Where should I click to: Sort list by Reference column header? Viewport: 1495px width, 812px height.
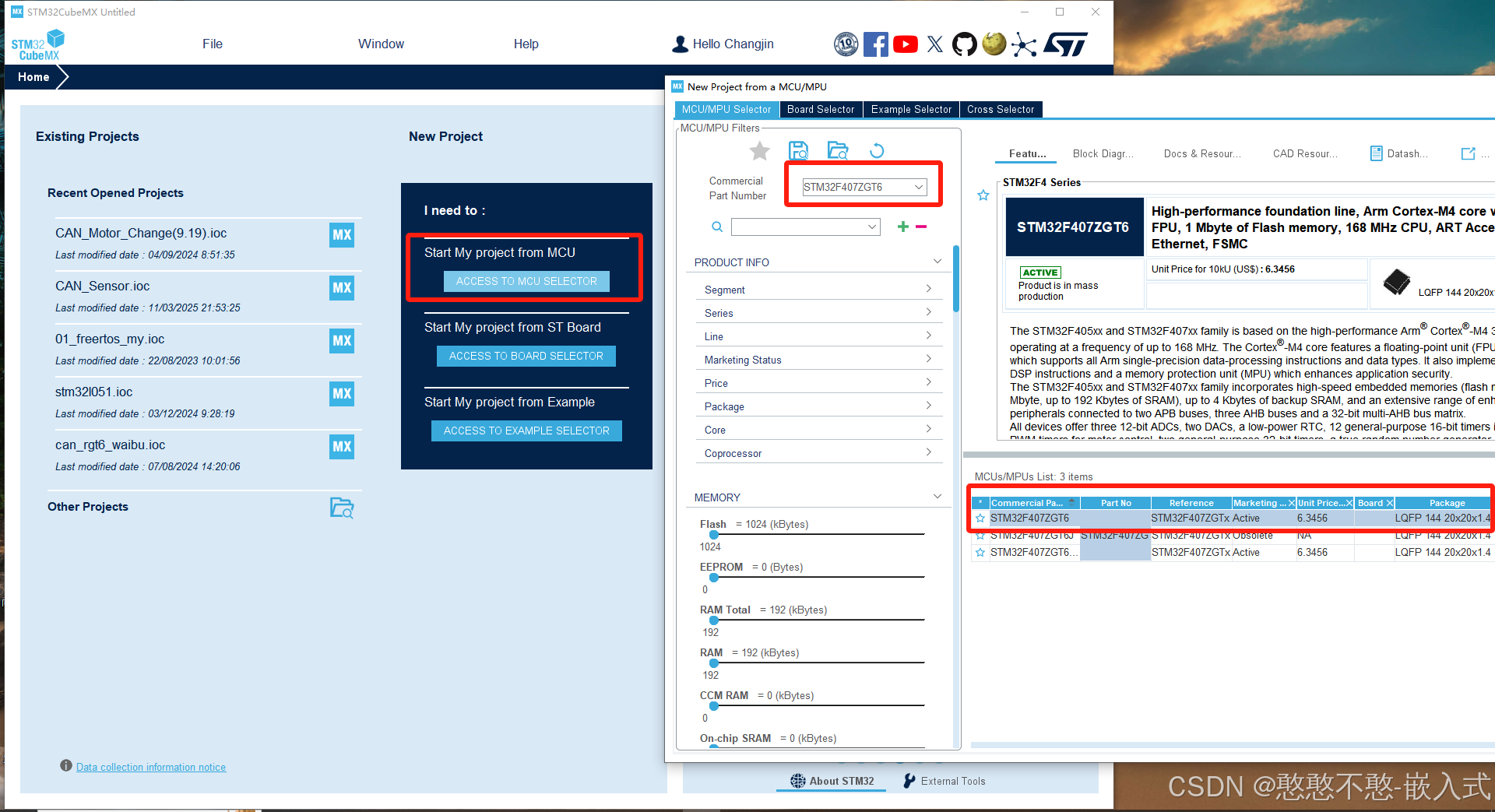coord(1191,503)
